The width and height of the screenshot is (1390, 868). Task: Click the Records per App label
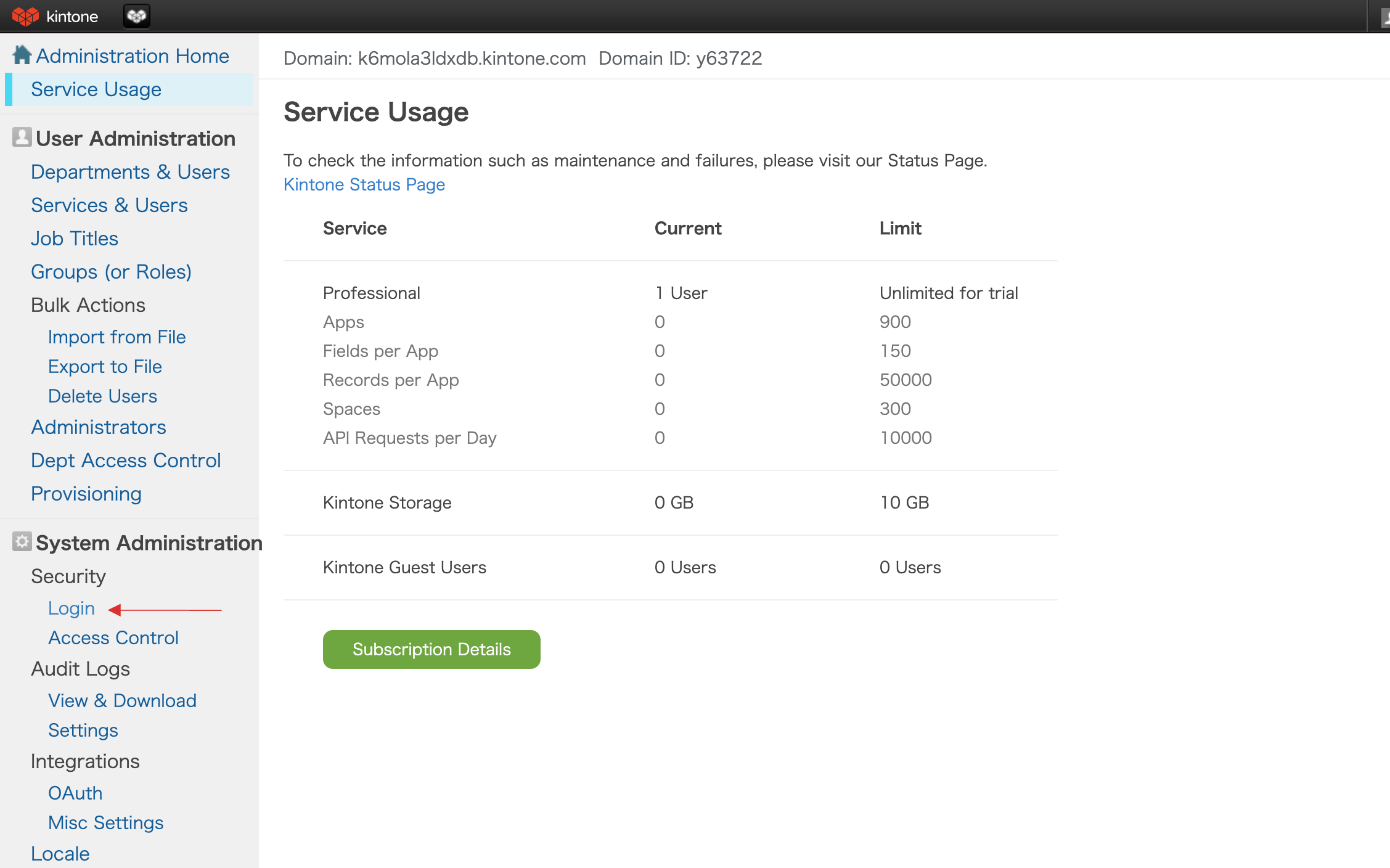click(x=391, y=380)
